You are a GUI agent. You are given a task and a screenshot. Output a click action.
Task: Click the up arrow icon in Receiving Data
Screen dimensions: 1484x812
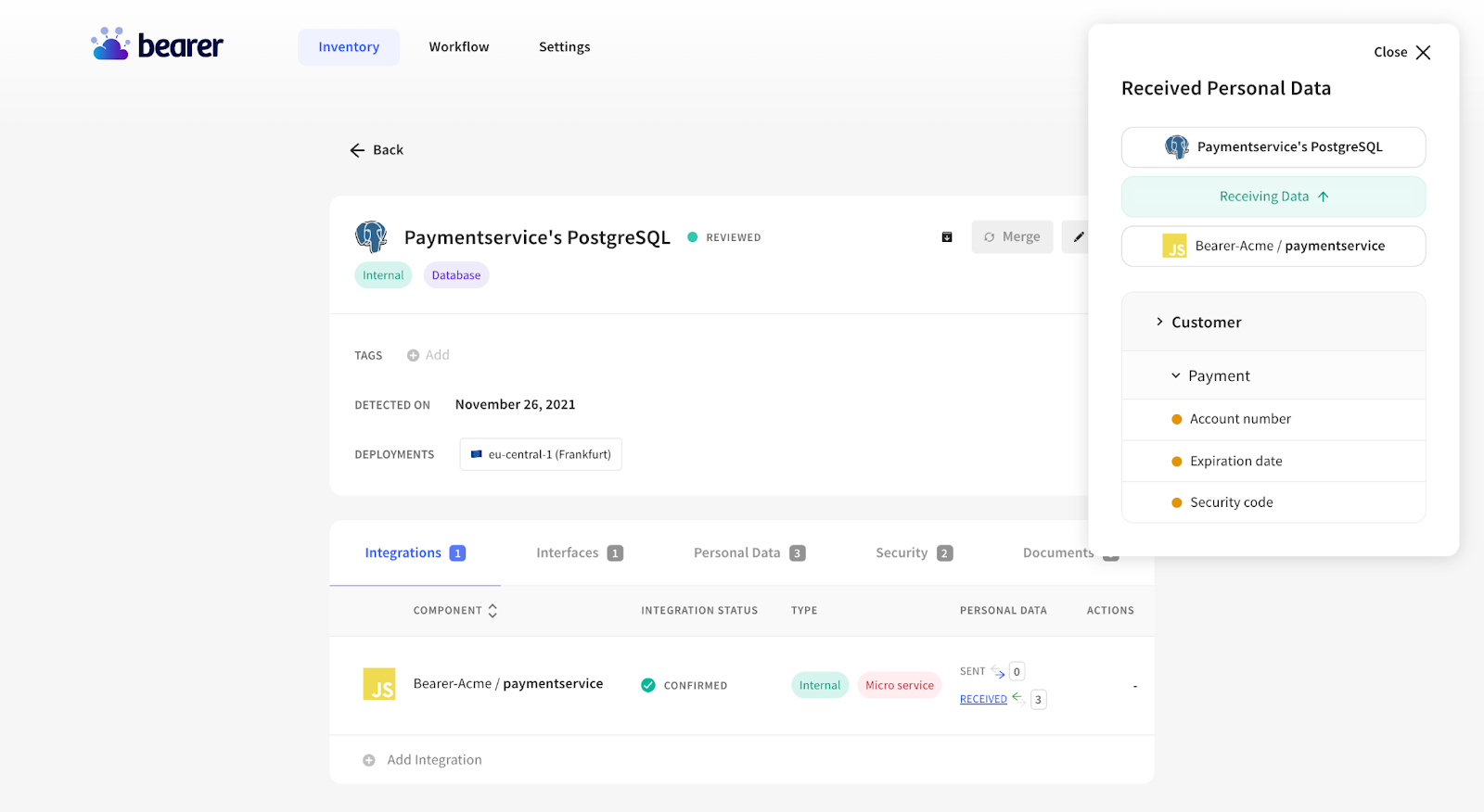point(1324,197)
